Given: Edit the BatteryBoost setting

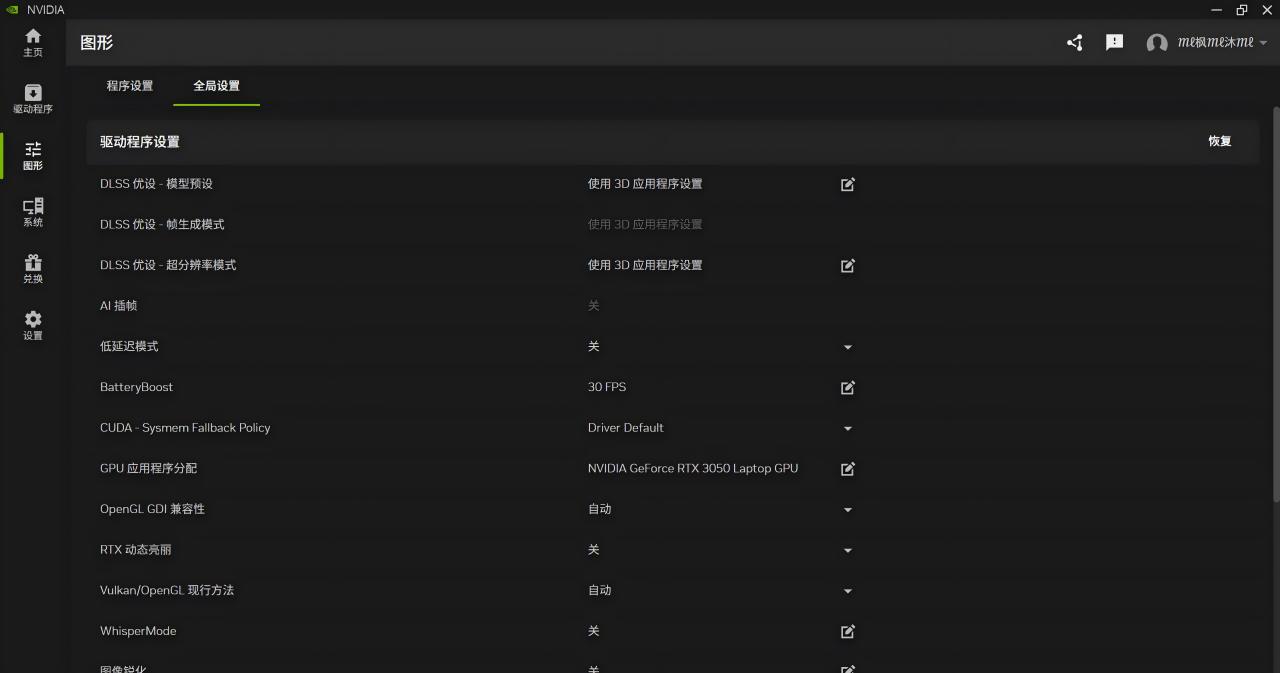Looking at the screenshot, I should click(x=848, y=387).
